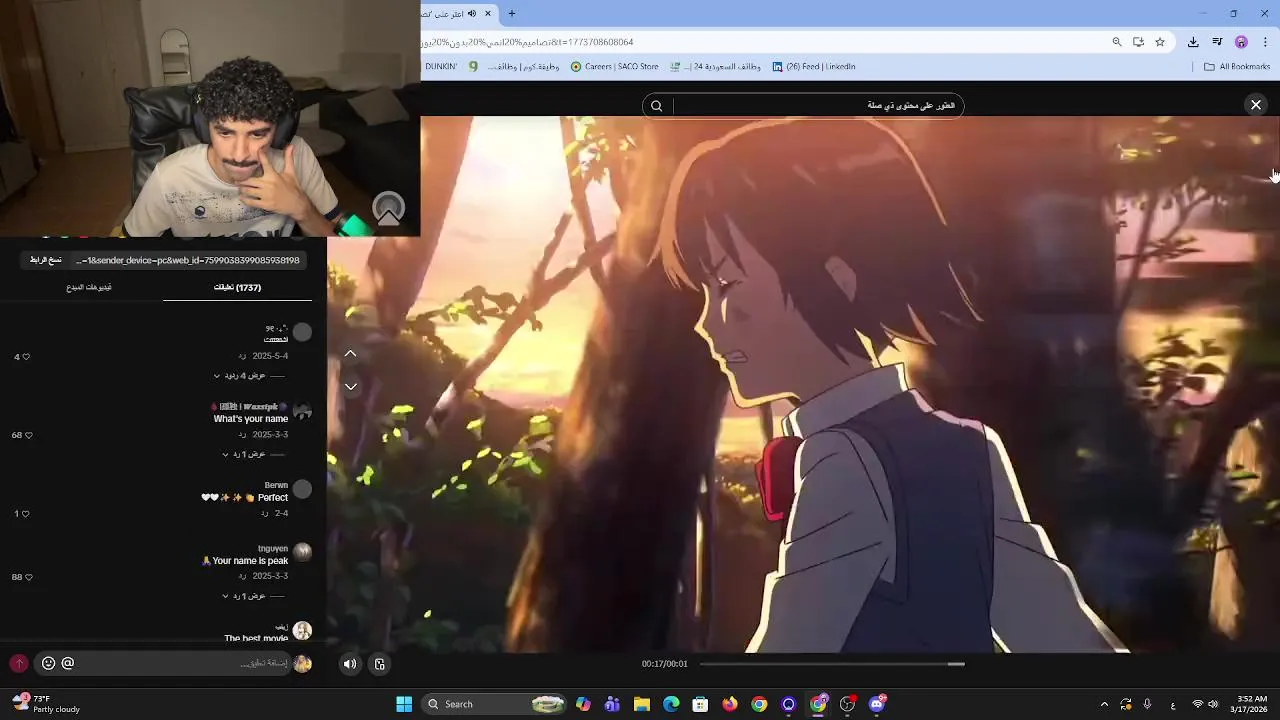Open Microsoft Store from the taskbar
Screen dimensions: 1280x720
pos(700,704)
